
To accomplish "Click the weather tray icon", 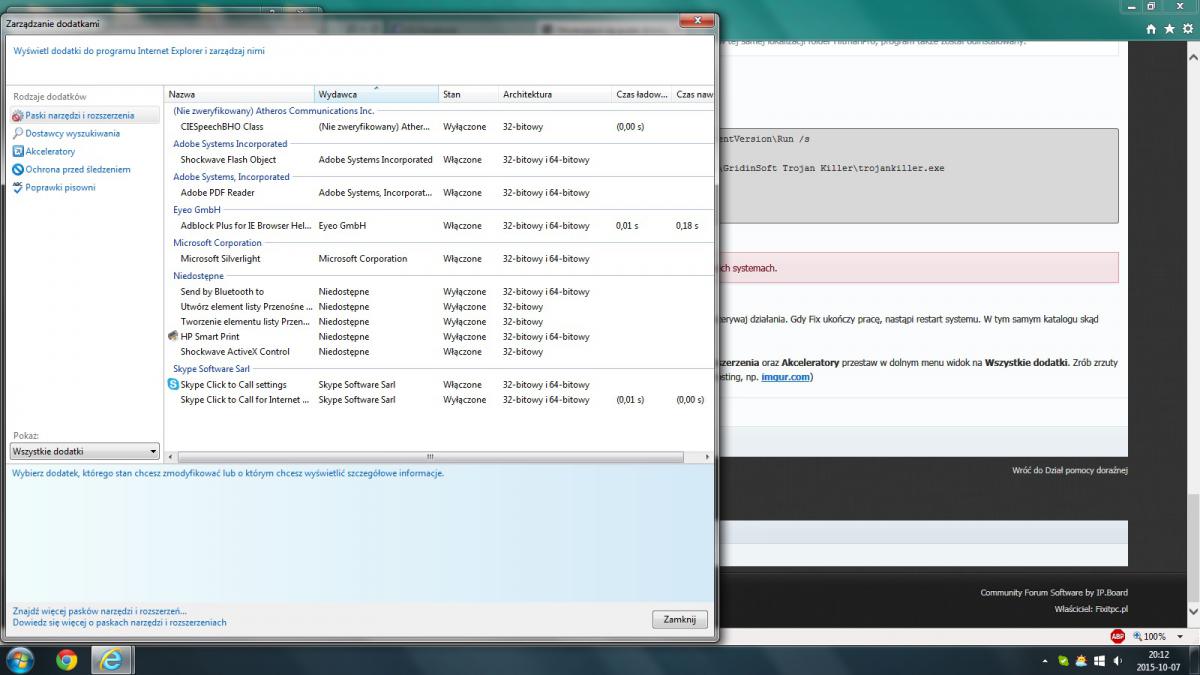I will point(1081,660).
